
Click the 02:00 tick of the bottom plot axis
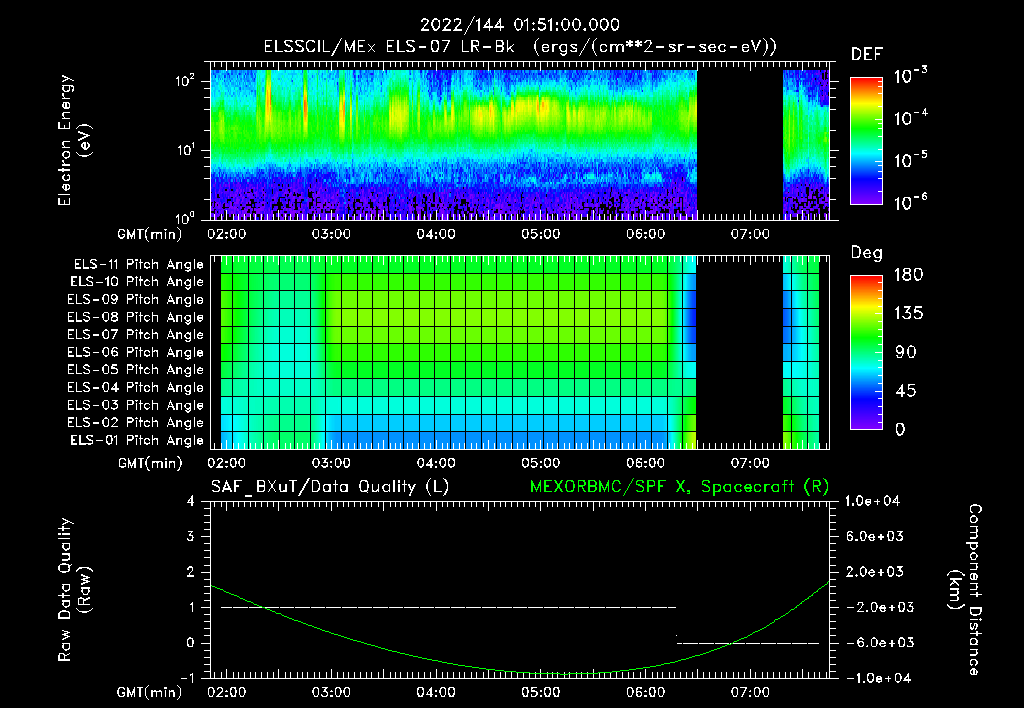pyautogui.click(x=227, y=692)
